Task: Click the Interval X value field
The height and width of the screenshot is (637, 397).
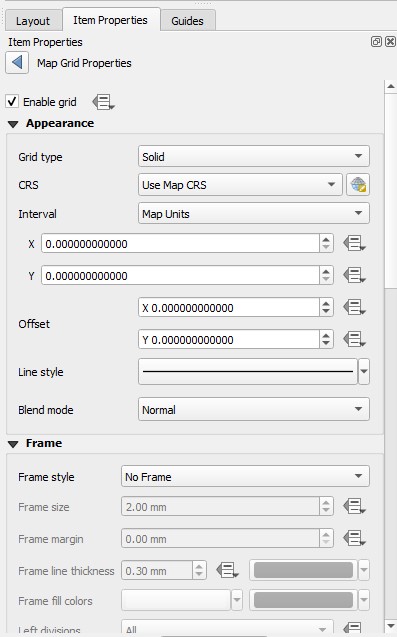Action: 180,244
